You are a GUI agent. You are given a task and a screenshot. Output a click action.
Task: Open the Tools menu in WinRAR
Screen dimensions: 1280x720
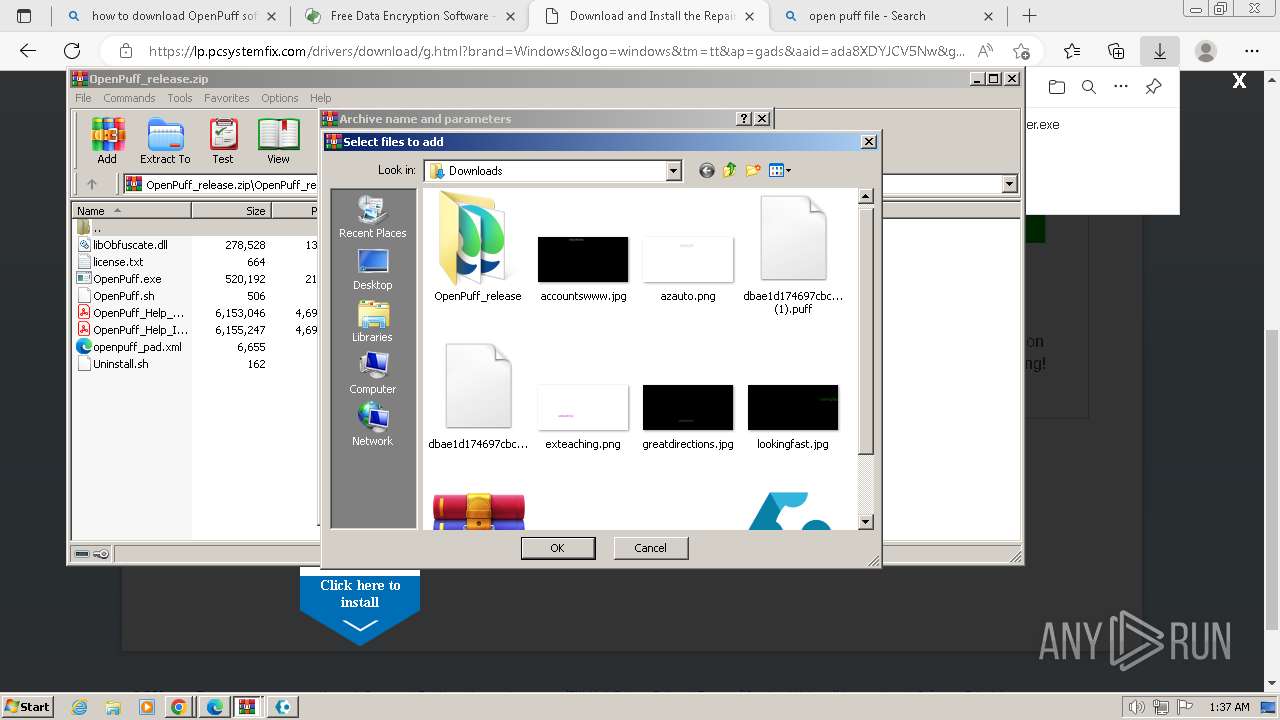tap(180, 98)
